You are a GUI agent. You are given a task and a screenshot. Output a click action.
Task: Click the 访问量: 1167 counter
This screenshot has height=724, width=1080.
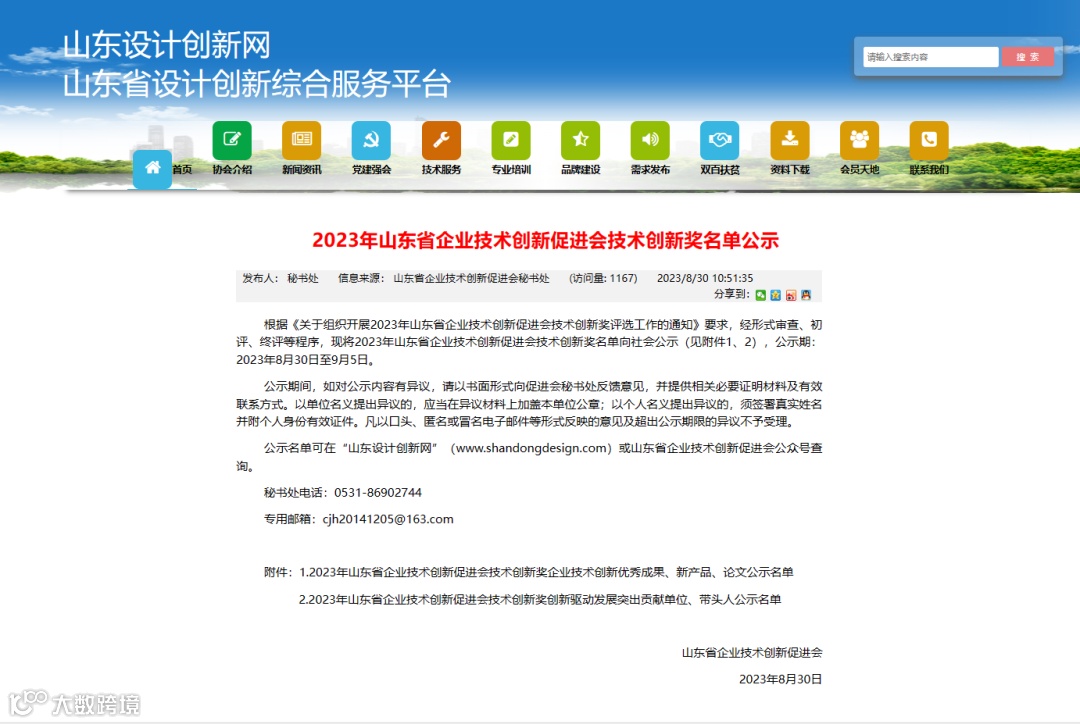coord(603,278)
